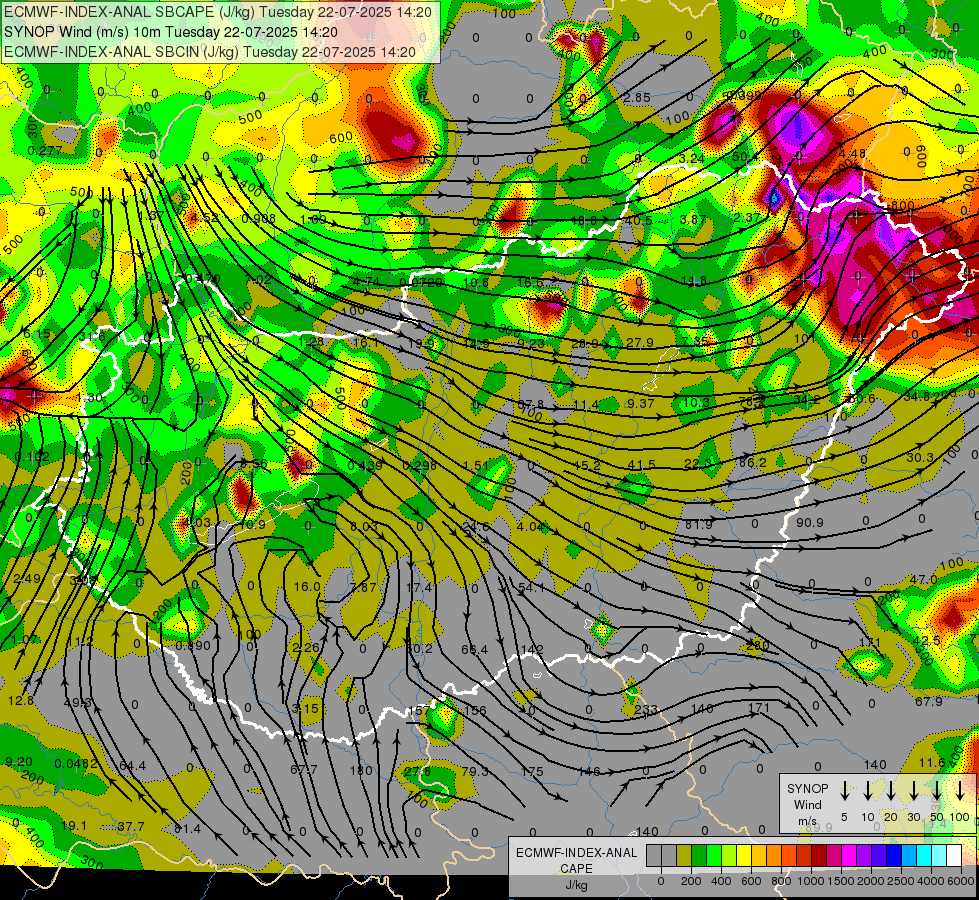Click the map value 66.4
The width and height of the screenshot is (979, 900).
click(474, 650)
